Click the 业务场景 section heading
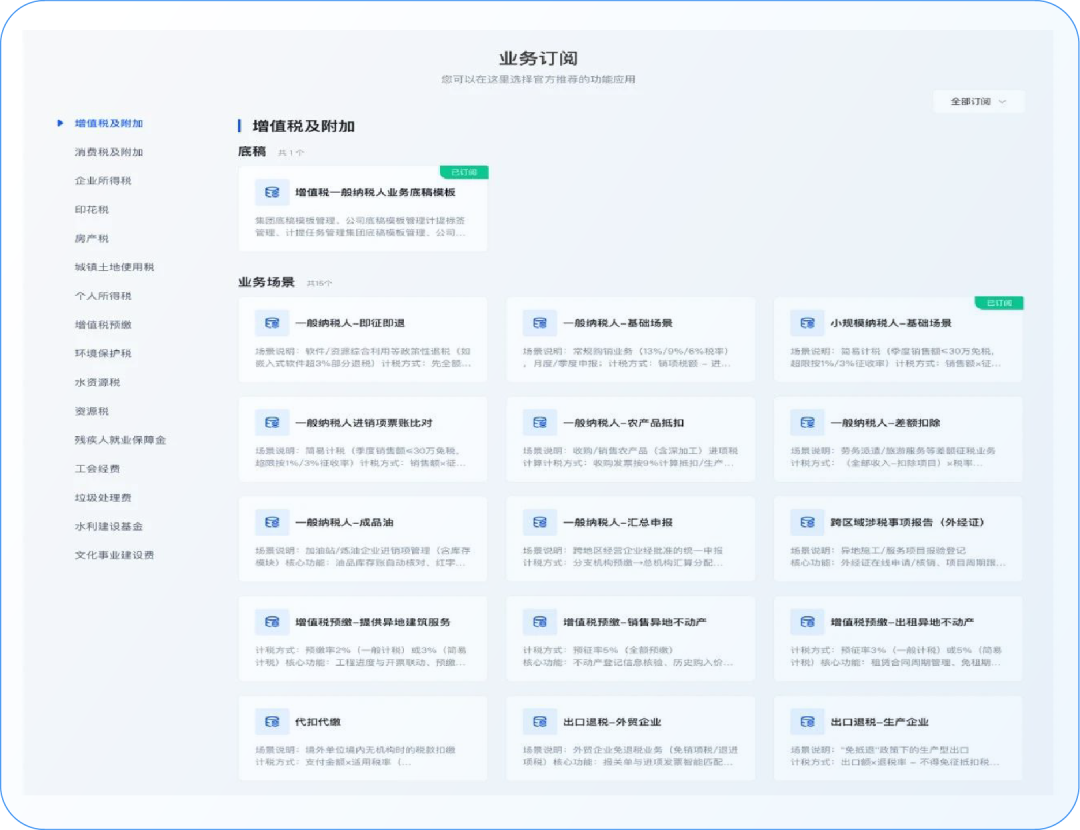Screen dimensions: 1080x830 [267, 282]
